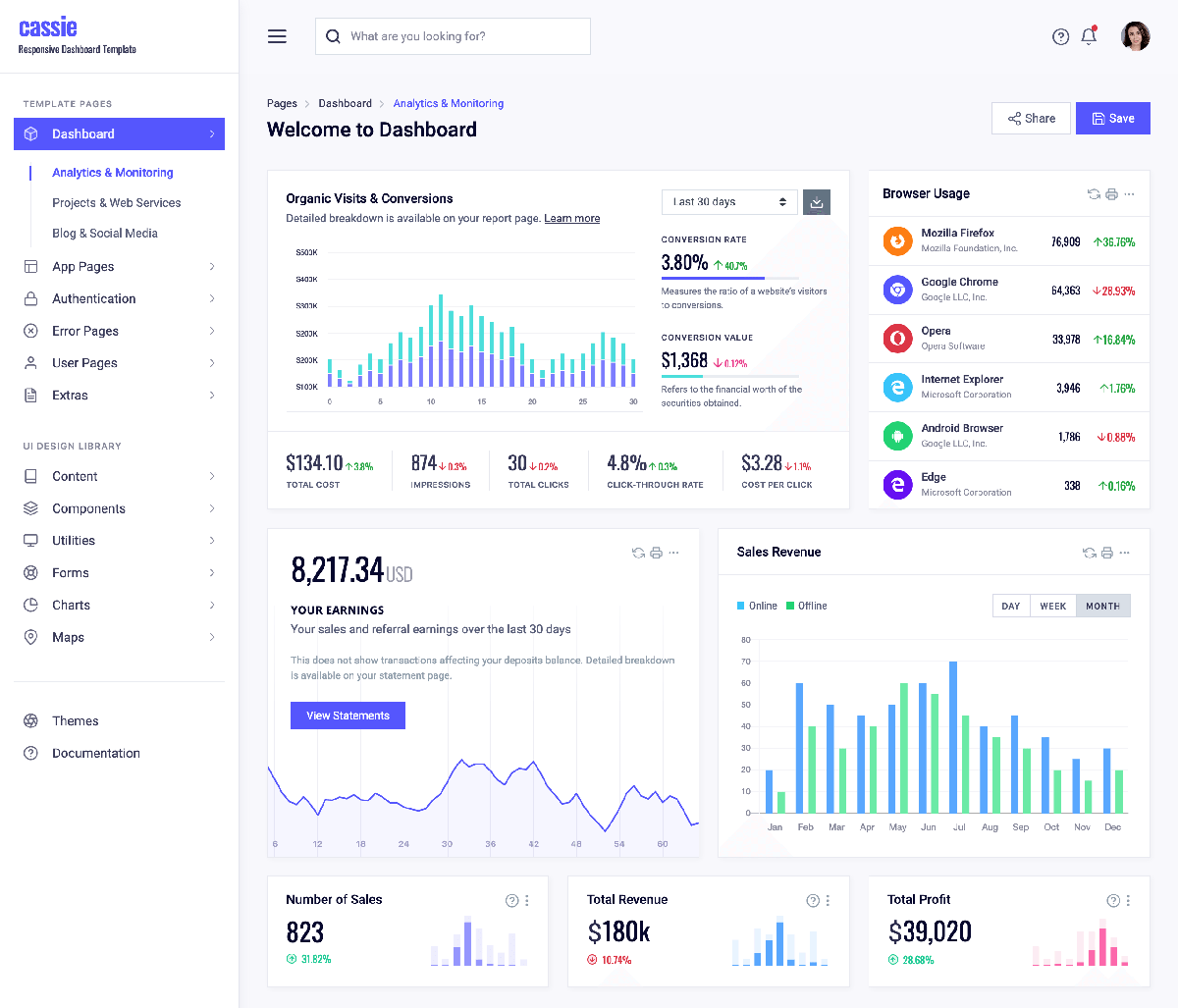Follow the Learn more link
Viewport: 1178px width, 1008px height.
pyautogui.click(x=571, y=219)
